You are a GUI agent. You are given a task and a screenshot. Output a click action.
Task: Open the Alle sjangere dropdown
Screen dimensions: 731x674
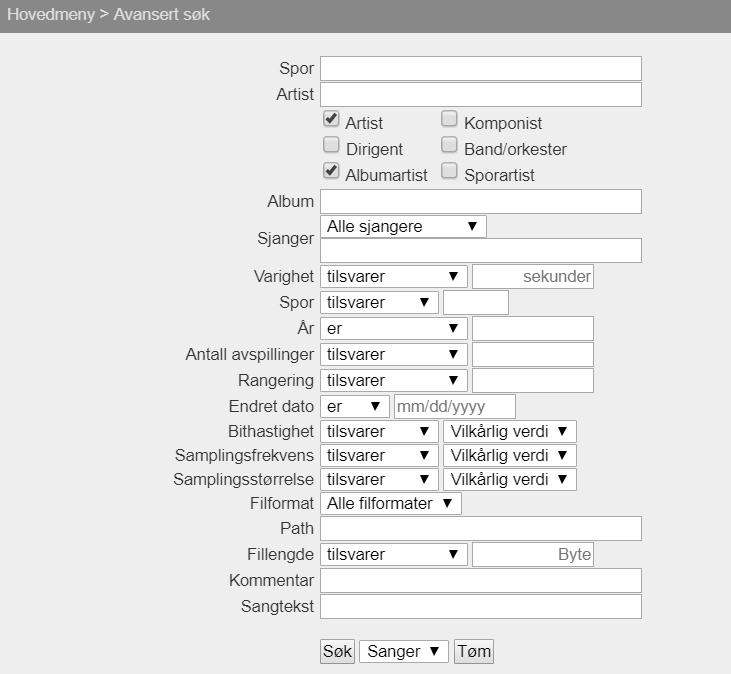coord(403,226)
